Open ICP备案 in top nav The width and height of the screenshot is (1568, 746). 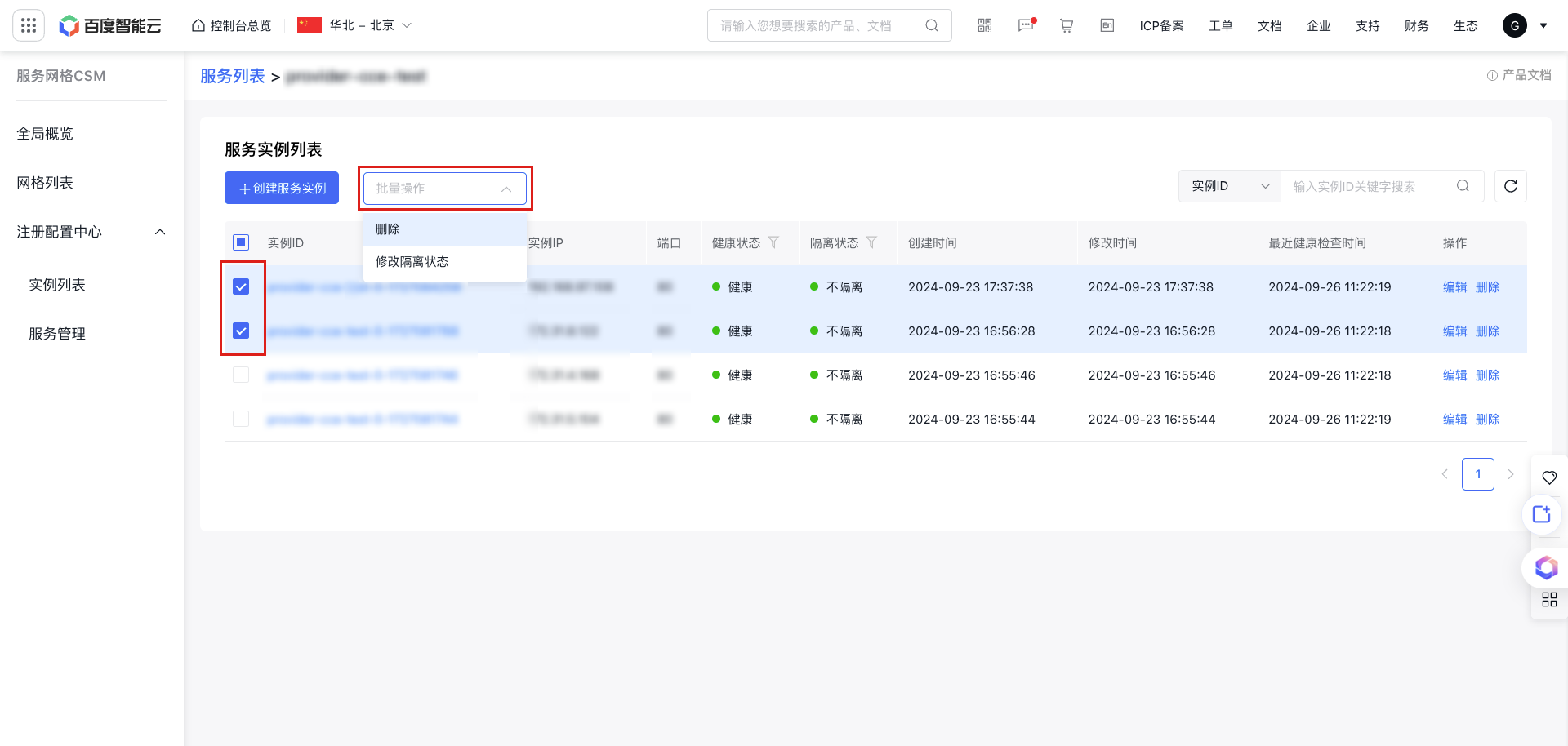(x=1161, y=25)
